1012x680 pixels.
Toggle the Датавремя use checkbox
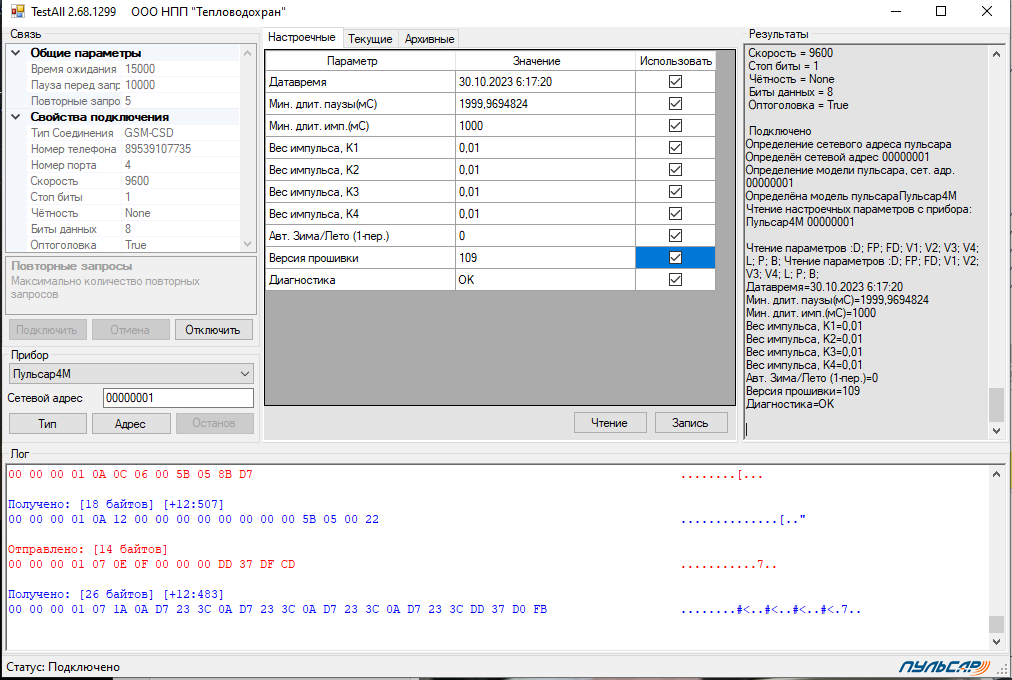point(675,82)
